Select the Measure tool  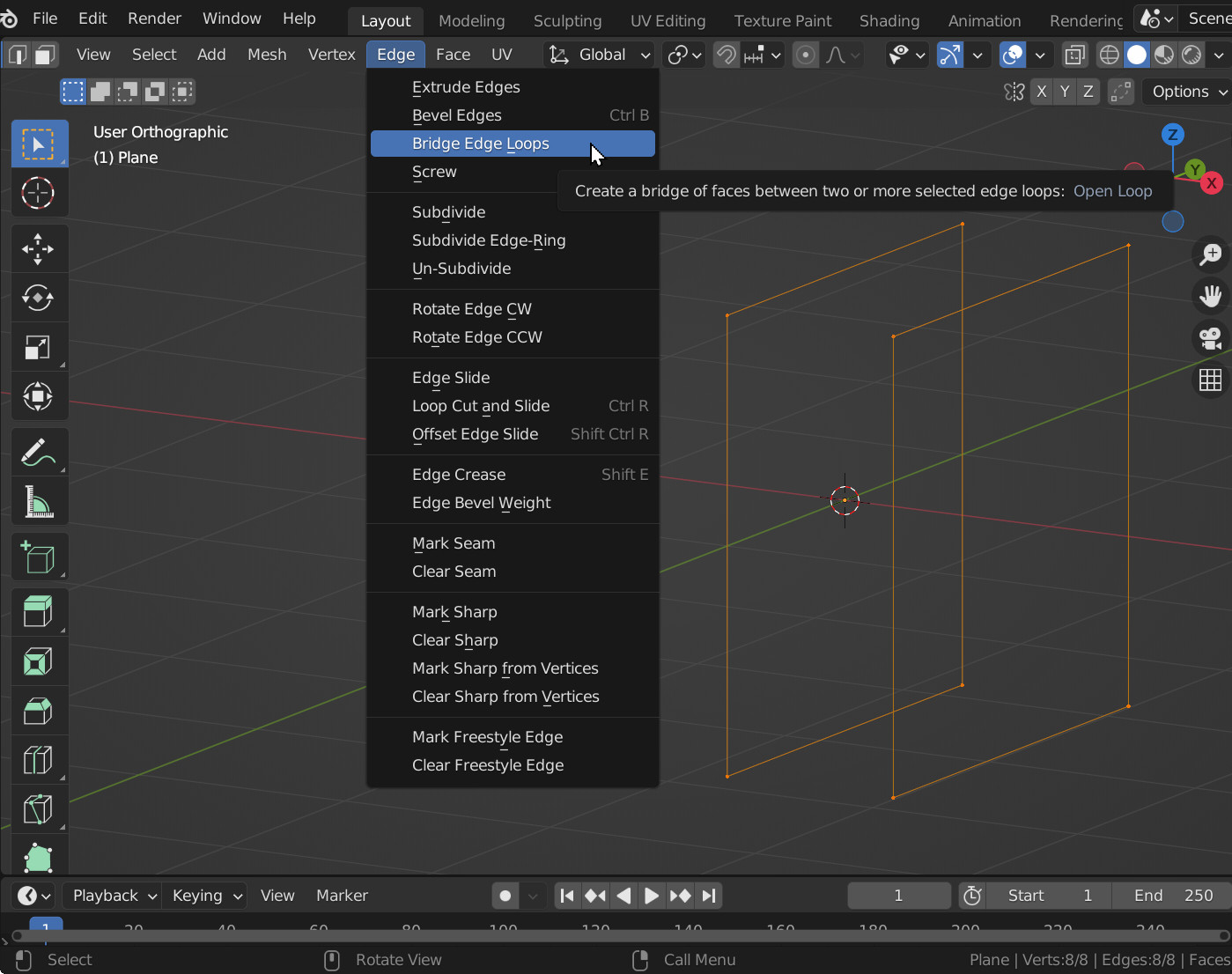coord(39,503)
